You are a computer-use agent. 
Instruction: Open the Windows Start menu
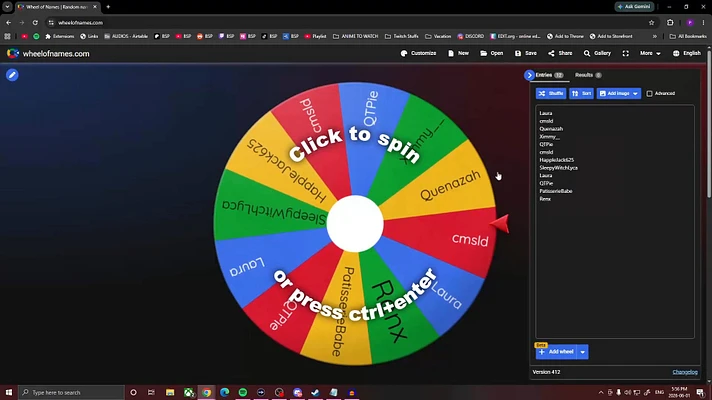pyautogui.click(x=9, y=392)
